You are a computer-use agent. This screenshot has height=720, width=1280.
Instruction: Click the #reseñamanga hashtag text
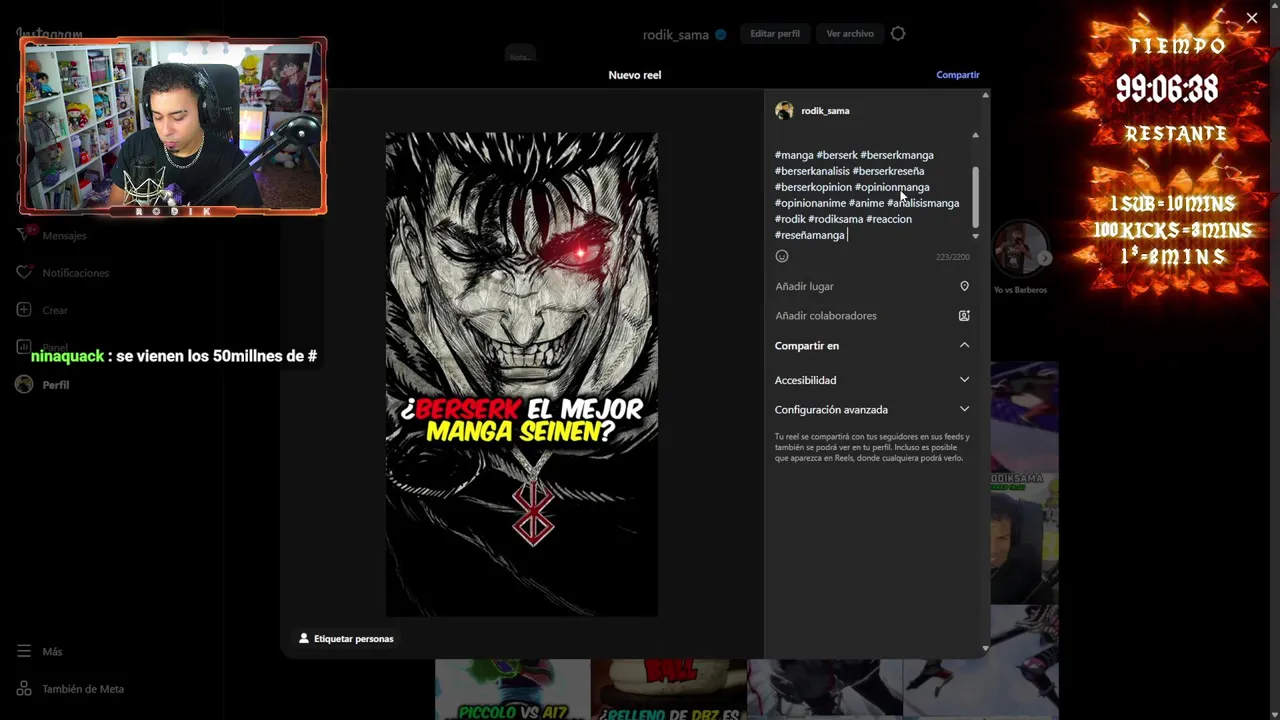809,235
